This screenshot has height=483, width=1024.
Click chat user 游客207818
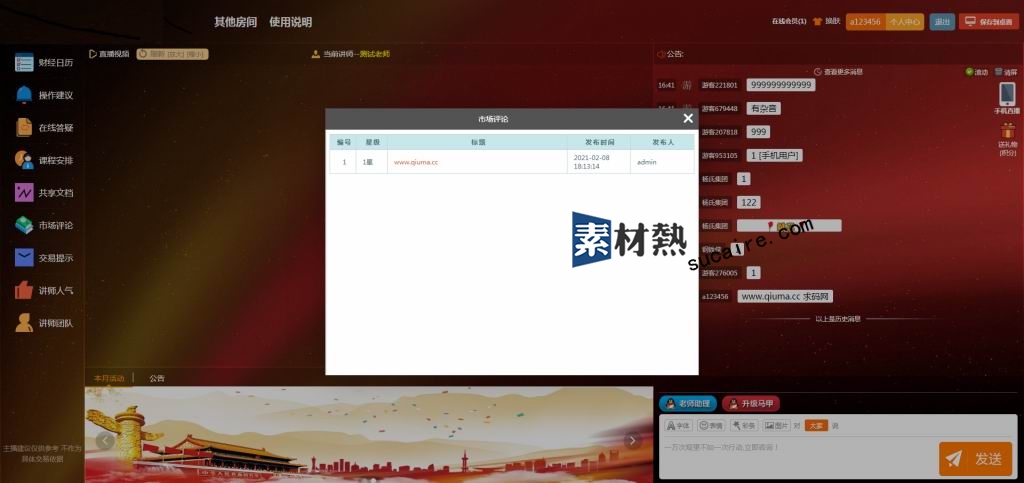[719, 132]
